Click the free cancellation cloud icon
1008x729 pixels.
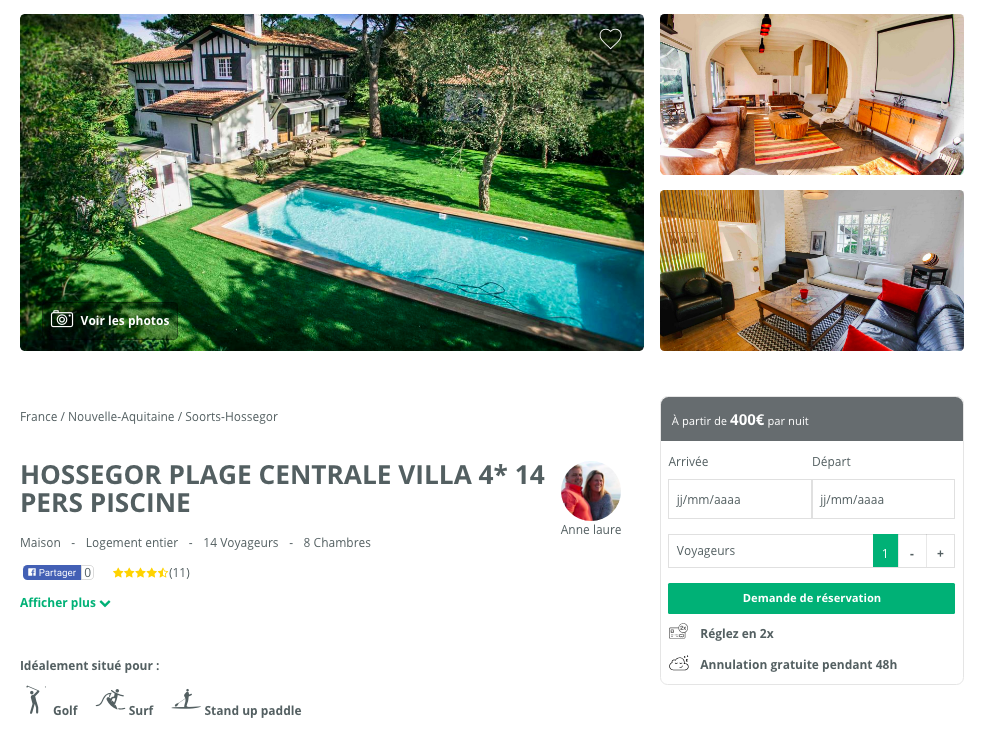coord(679,663)
